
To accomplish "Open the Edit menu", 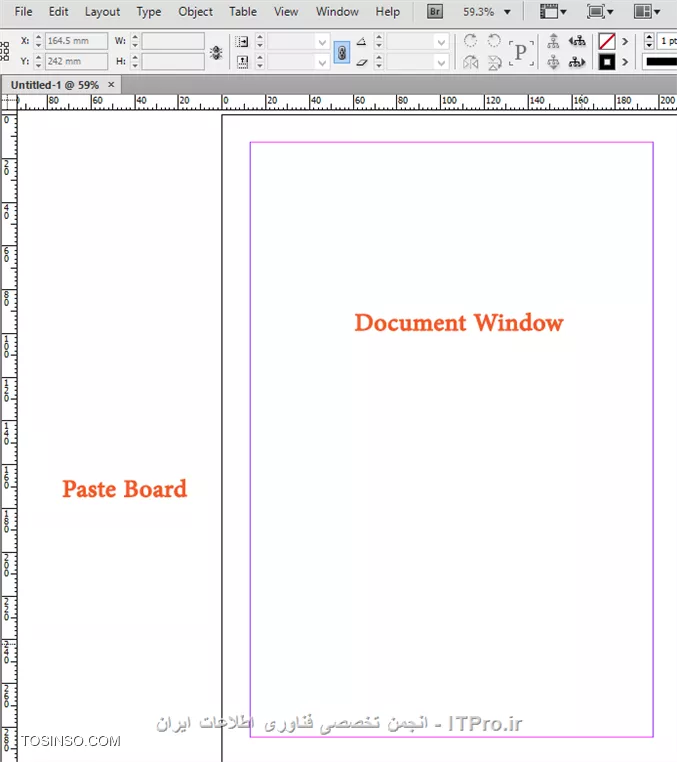I will coord(58,12).
